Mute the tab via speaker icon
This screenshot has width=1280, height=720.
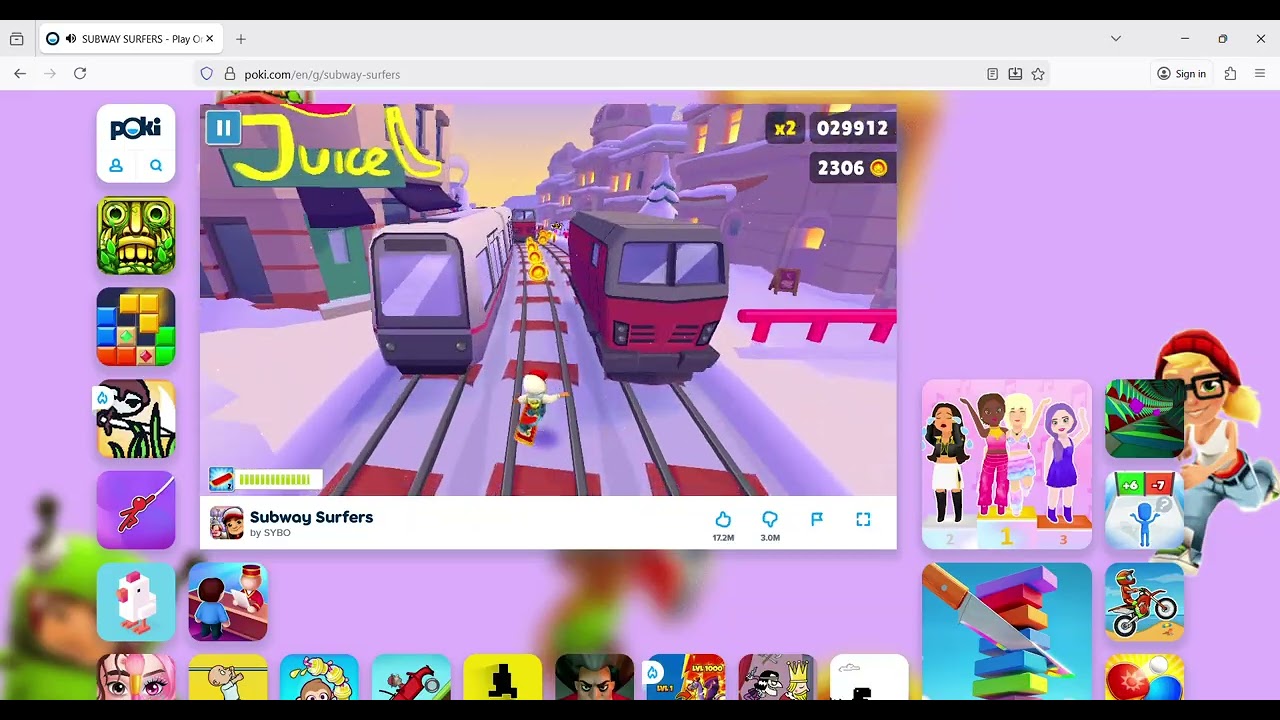pos(71,39)
